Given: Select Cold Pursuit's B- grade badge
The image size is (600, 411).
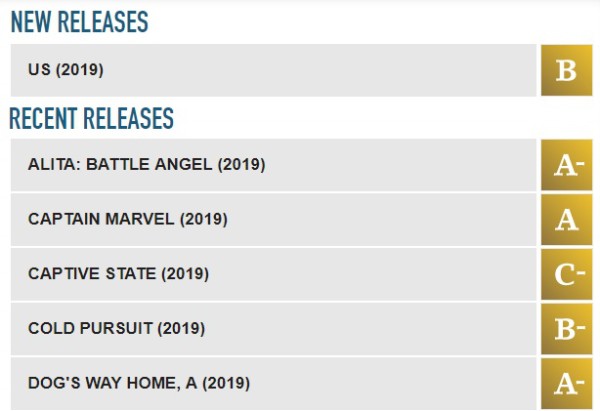Looking at the screenshot, I should (566, 328).
